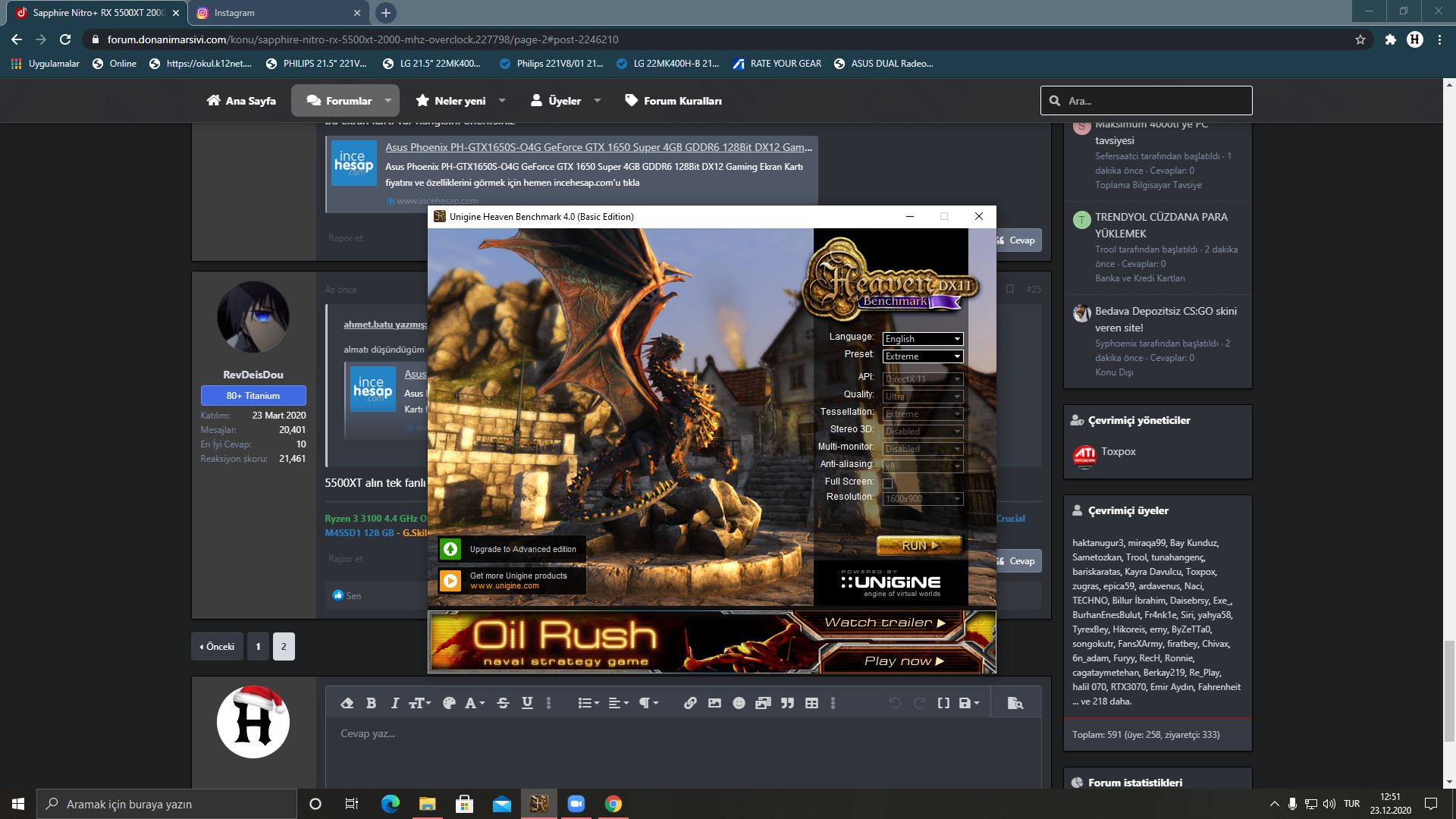Click the RevDeisDou username link
Image resolution: width=1456 pixels, height=819 pixels.
point(253,375)
